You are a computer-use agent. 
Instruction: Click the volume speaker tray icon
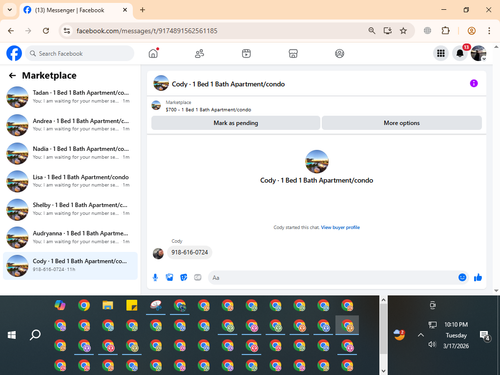[432, 344]
